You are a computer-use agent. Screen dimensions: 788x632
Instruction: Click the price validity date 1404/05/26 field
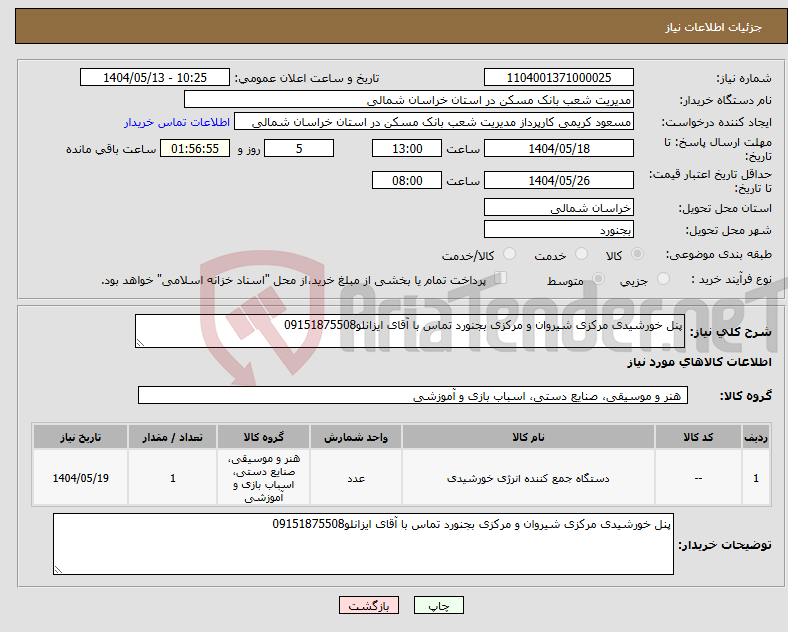click(x=559, y=180)
